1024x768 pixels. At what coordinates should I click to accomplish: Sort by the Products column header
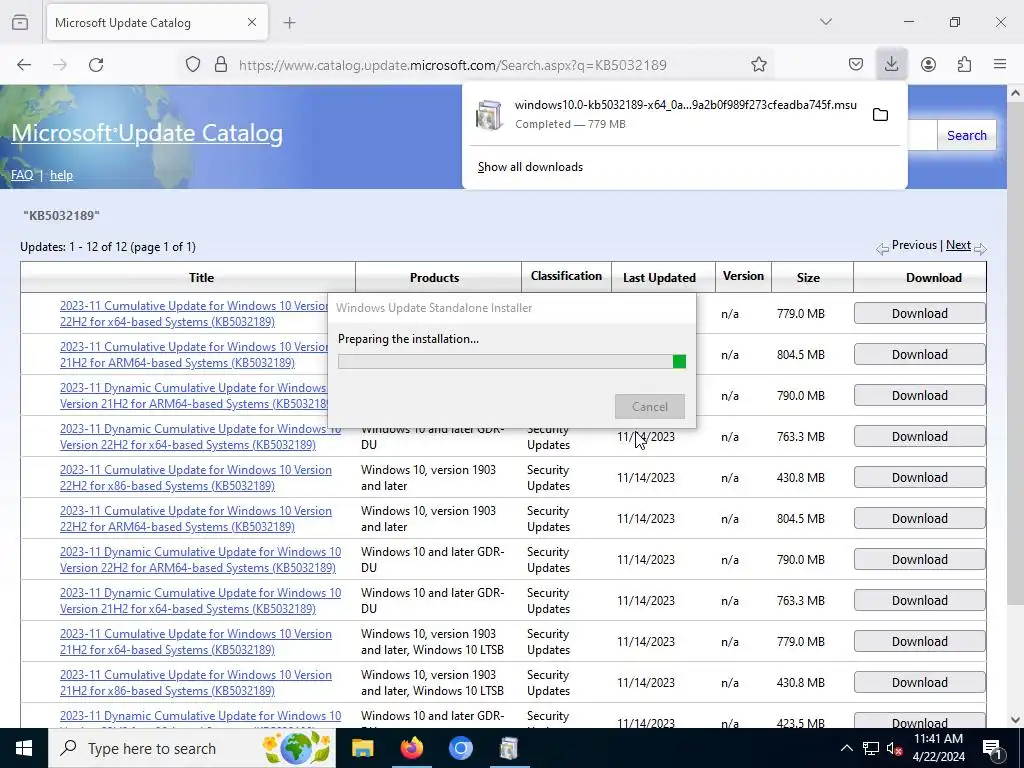coord(434,278)
